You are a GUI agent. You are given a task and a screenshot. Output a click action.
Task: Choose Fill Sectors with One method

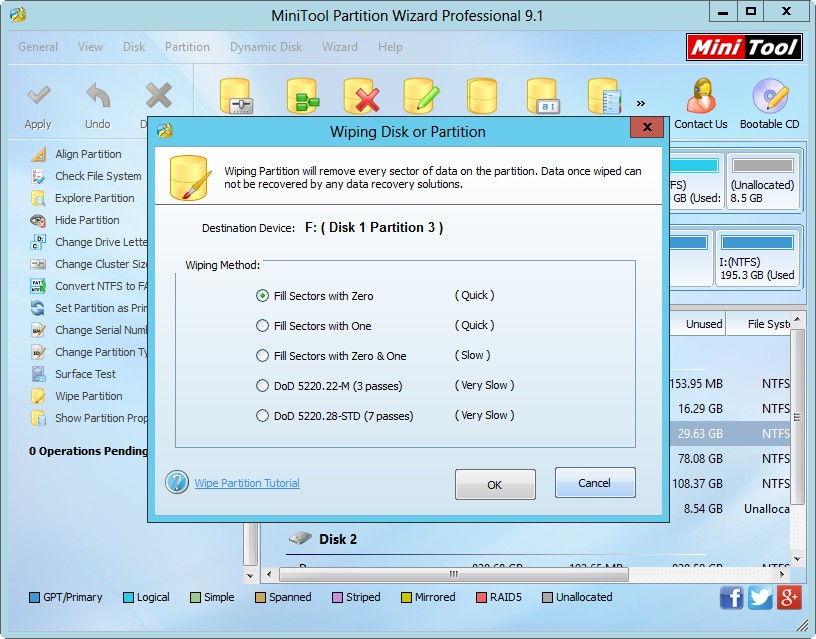point(263,326)
